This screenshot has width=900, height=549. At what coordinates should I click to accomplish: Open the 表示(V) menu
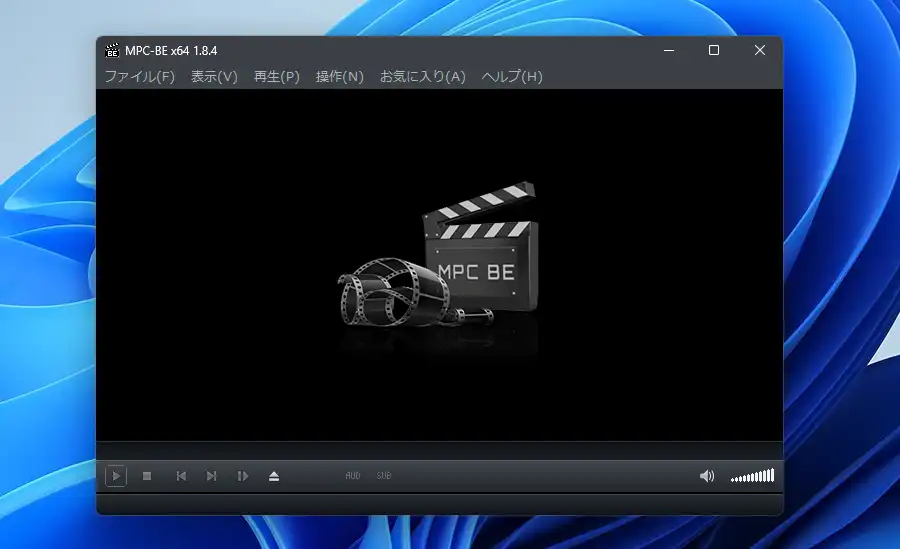pos(214,76)
